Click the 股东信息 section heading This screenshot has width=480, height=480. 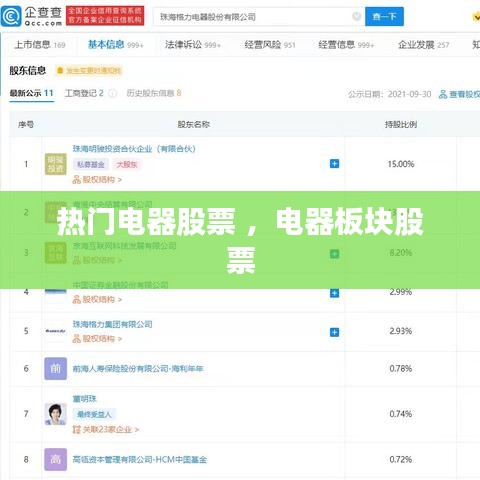pyautogui.click(x=27, y=70)
